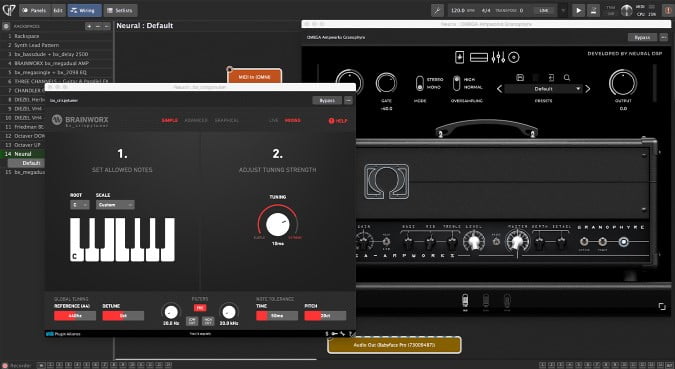Toggle the filters PRE button
This screenshot has height=369, width=675.
[200, 308]
